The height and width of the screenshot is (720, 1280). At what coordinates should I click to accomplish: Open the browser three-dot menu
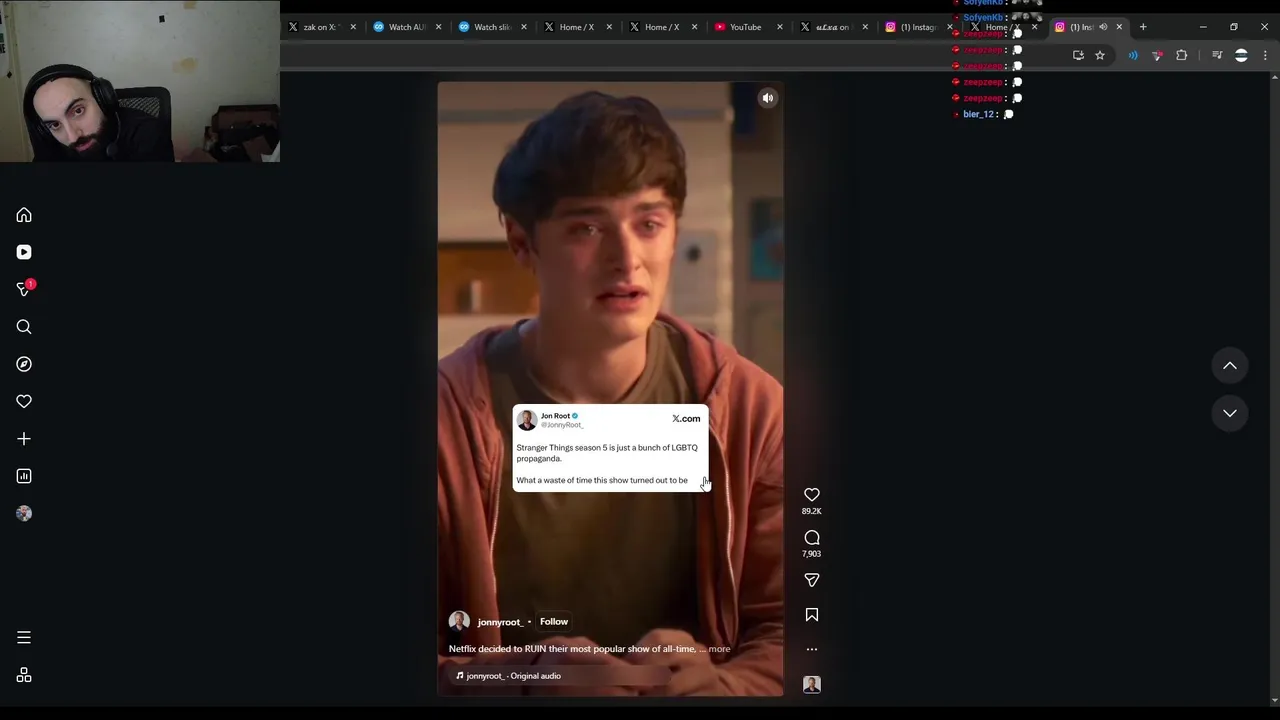click(1265, 55)
